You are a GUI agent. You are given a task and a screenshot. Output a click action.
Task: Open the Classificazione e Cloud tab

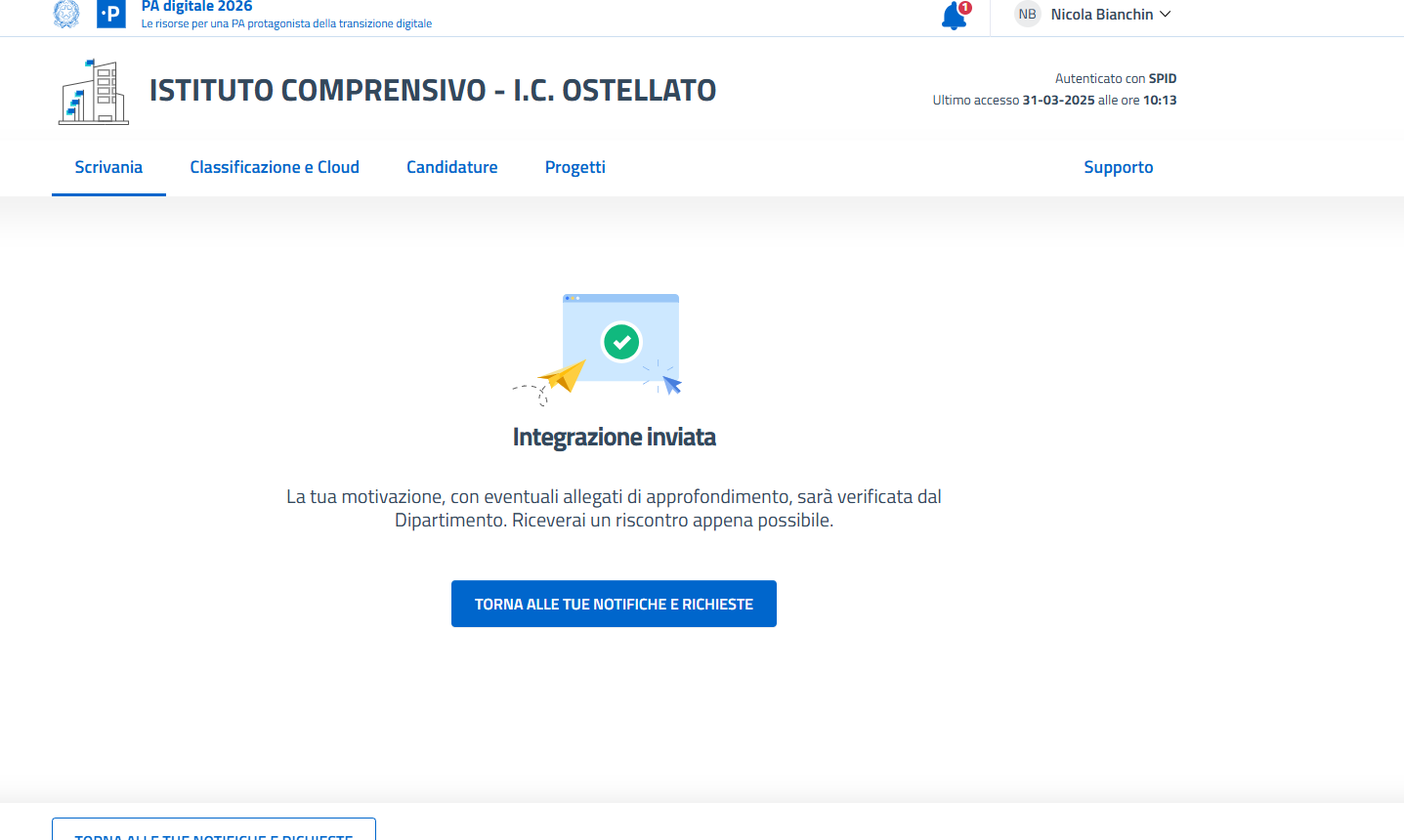[275, 167]
